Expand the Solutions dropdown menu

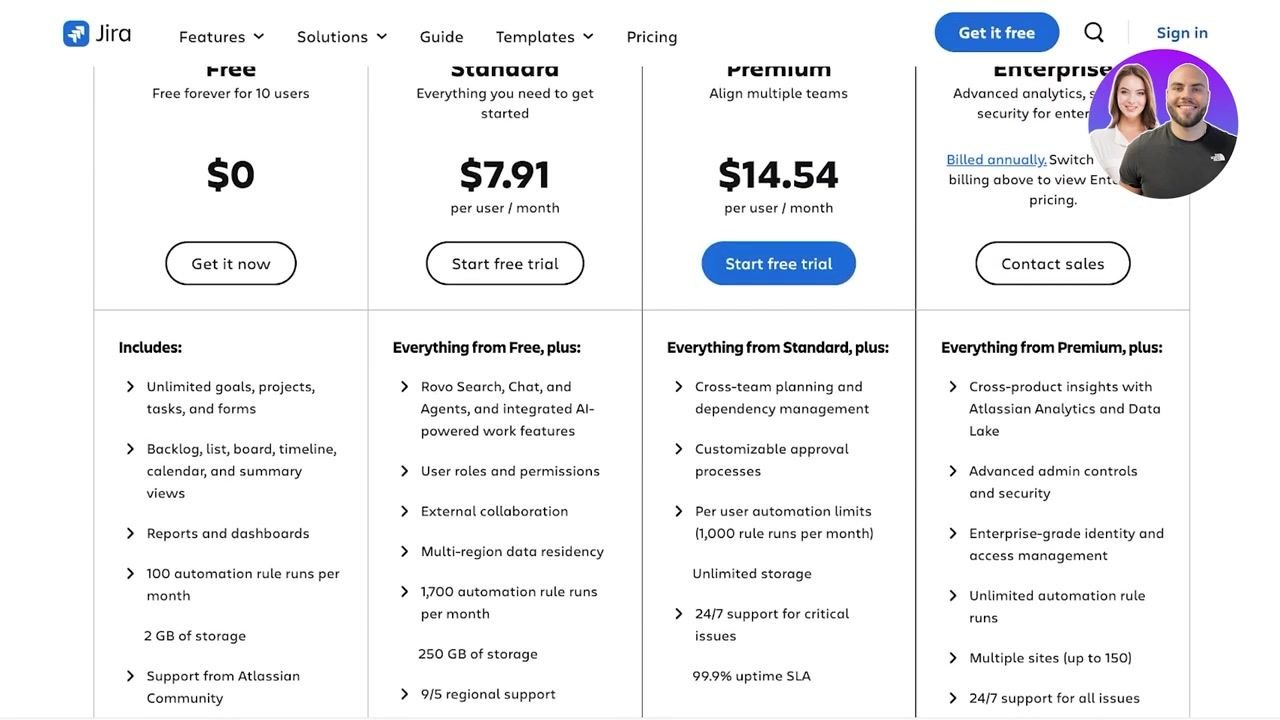342,36
